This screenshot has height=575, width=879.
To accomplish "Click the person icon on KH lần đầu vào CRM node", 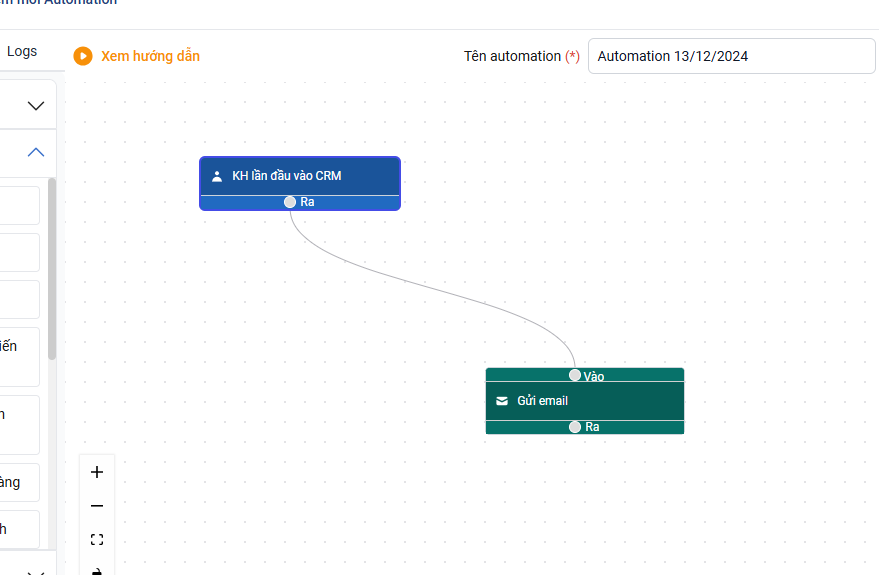I will coord(217,176).
